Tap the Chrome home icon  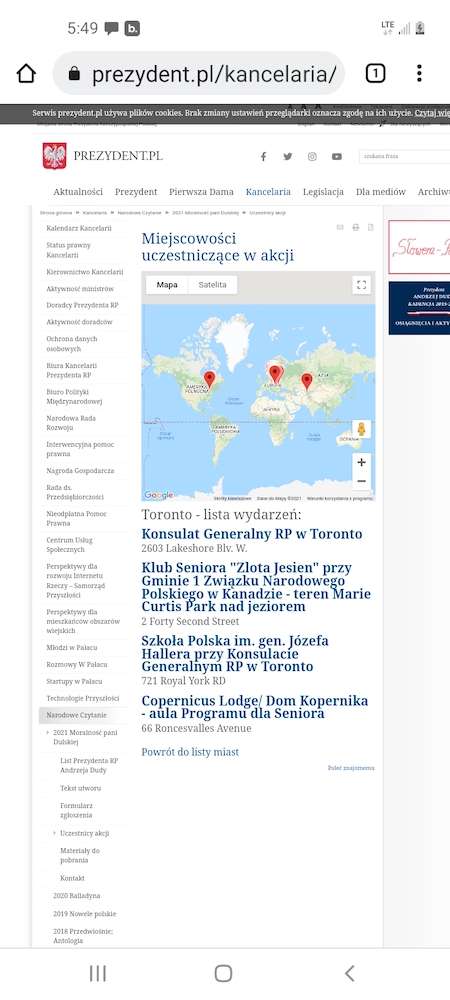26,74
